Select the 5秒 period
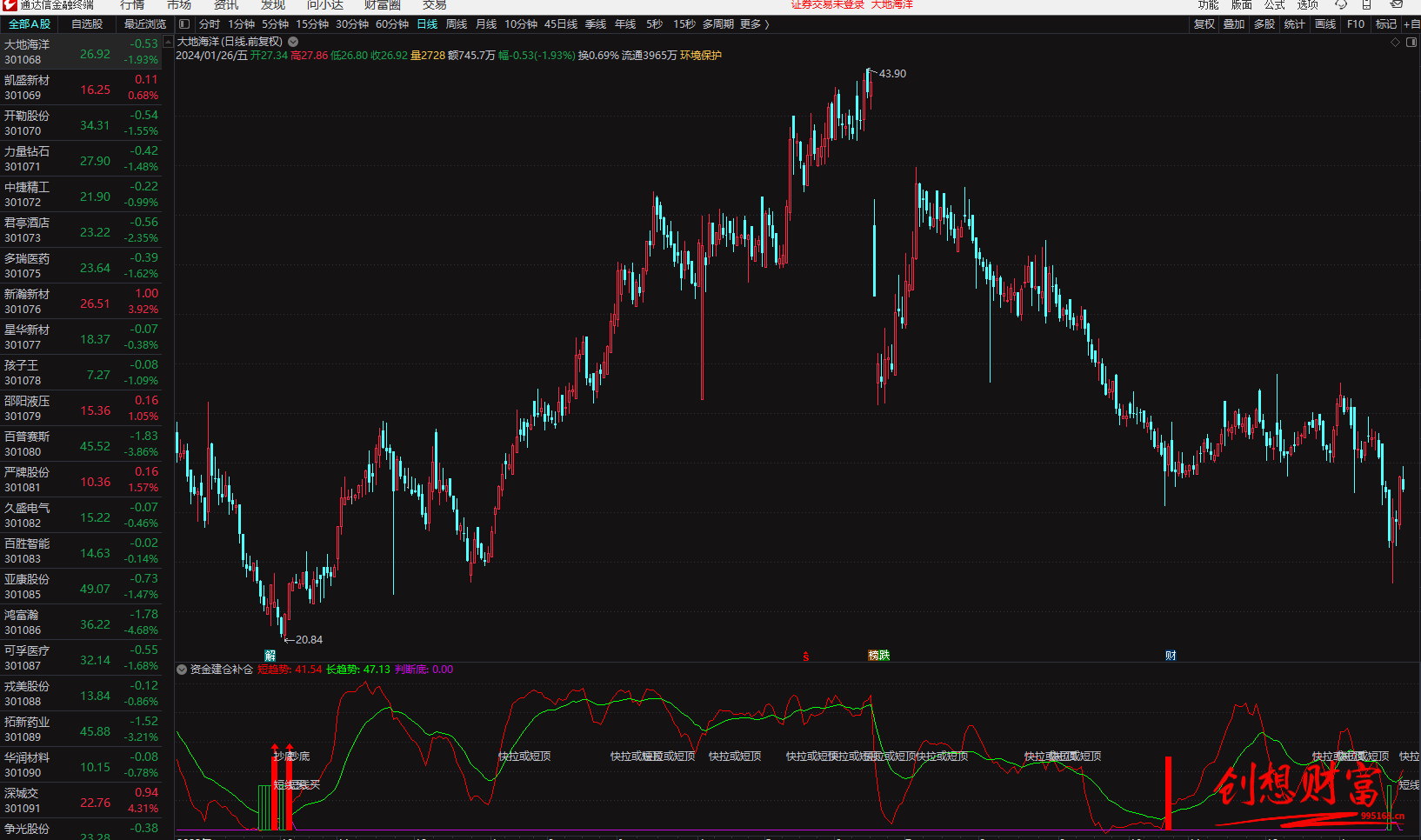The image size is (1421, 840). click(x=654, y=24)
